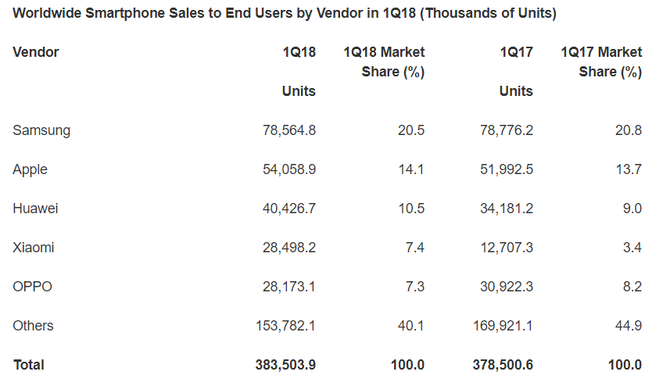Select Apple's 14.1 market share value
Viewport: 670px width, 392px height.
click(411, 170)
